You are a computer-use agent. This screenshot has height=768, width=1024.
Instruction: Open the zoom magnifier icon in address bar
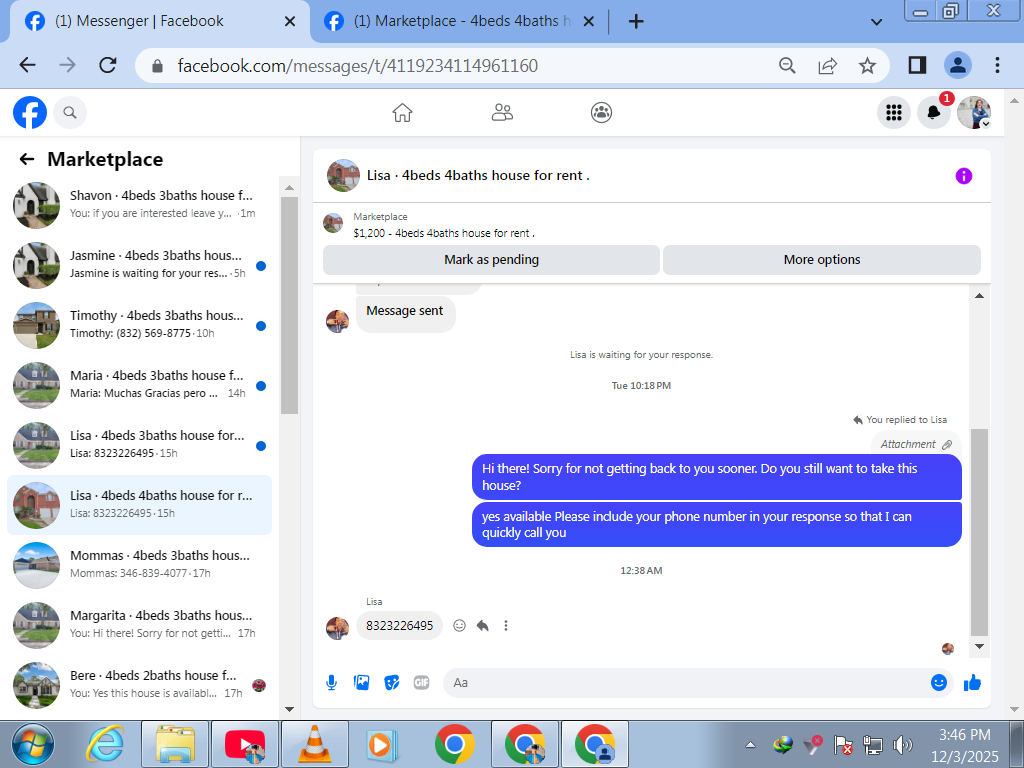tap(788, 65)
